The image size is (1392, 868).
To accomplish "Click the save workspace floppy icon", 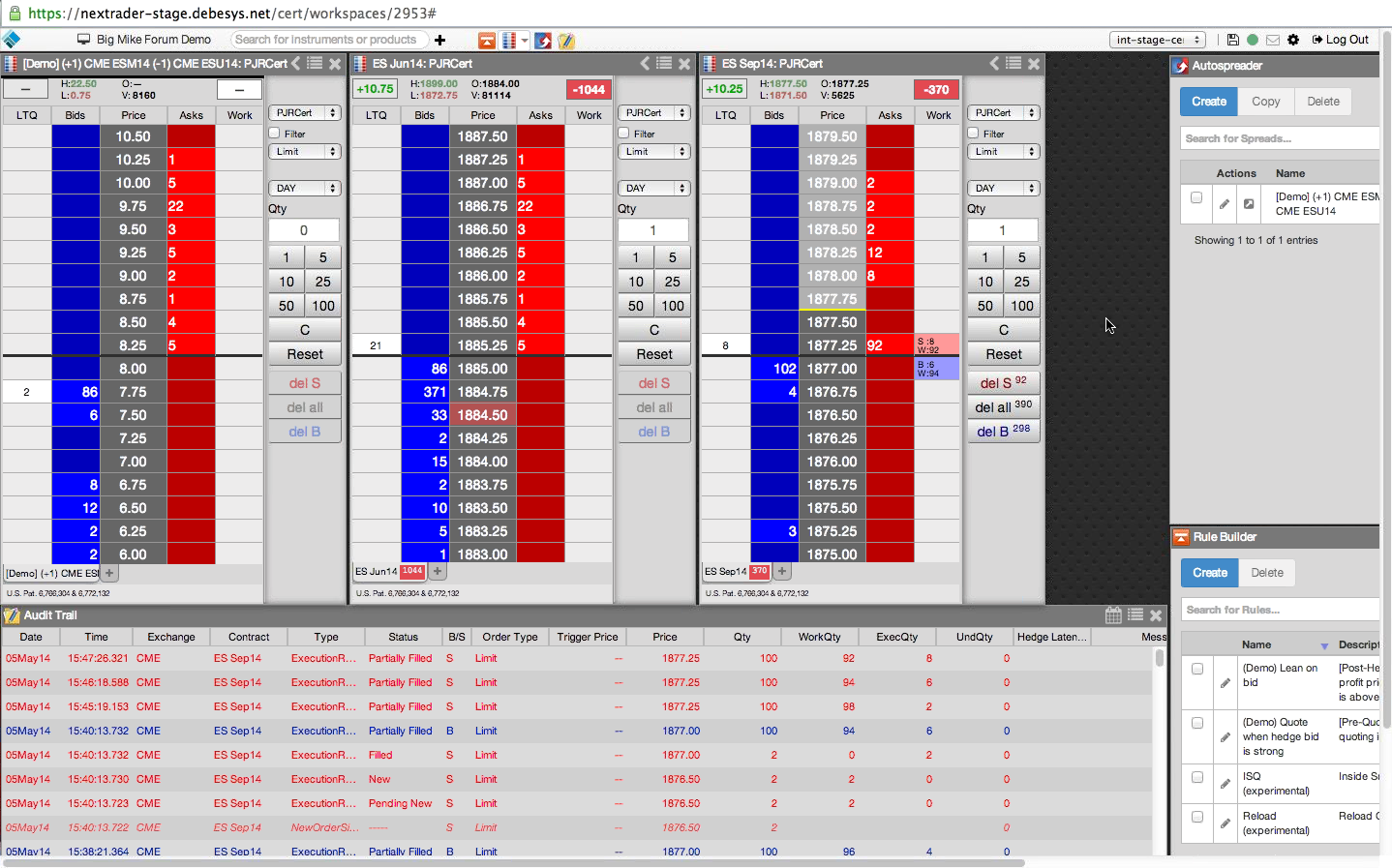I will click(x=1232, y=40).
